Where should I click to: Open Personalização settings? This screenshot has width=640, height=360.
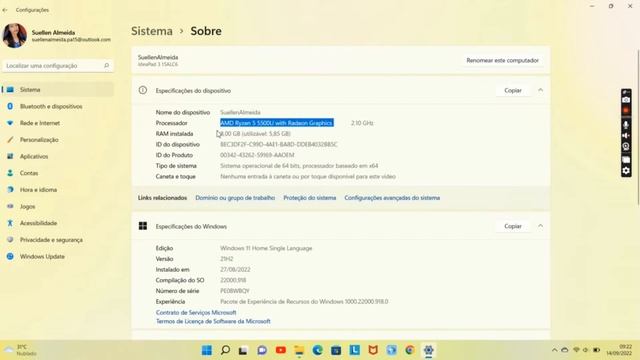coord(58,140)
